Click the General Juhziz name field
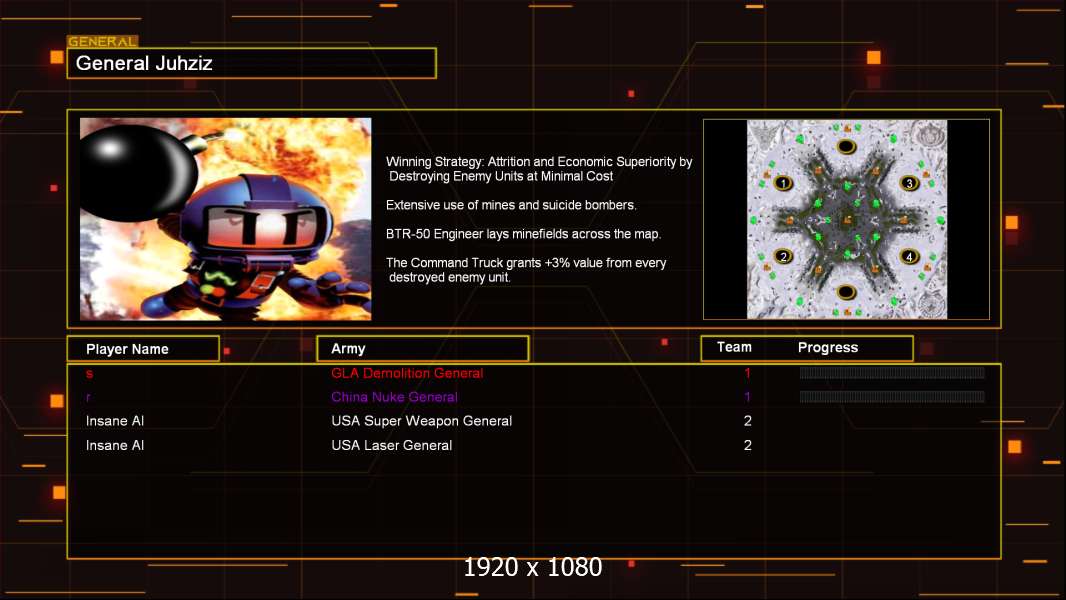The height and width of the screenshot is (600, 1066). pyautogui.click(x=252, y=63)
